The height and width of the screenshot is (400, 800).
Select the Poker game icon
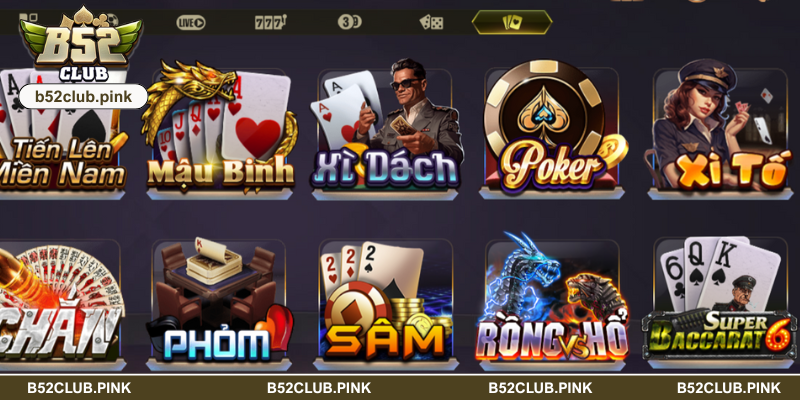pos(552,130)
